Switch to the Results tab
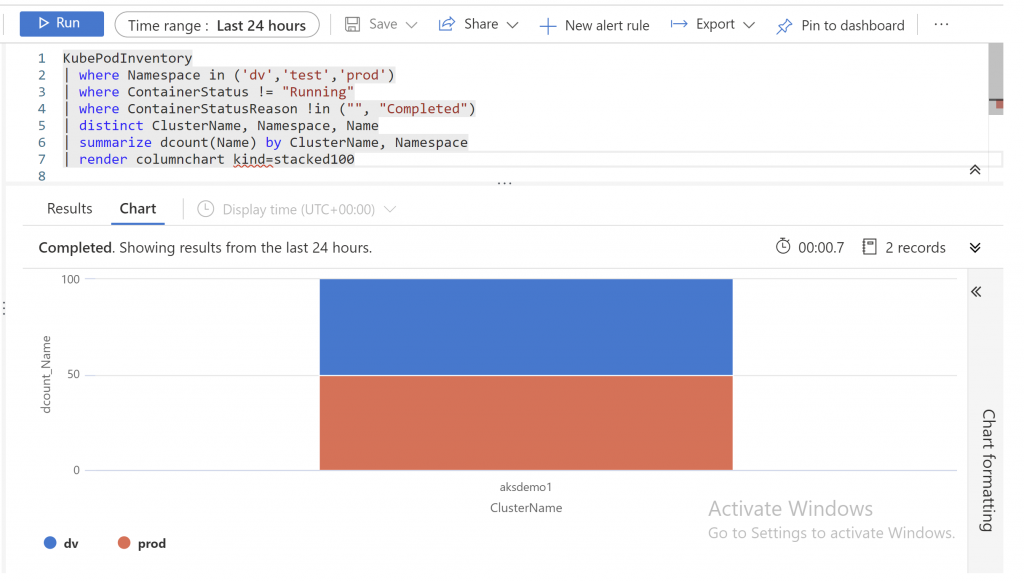The width and height of the screenshot is (1024, 582). 70,208
